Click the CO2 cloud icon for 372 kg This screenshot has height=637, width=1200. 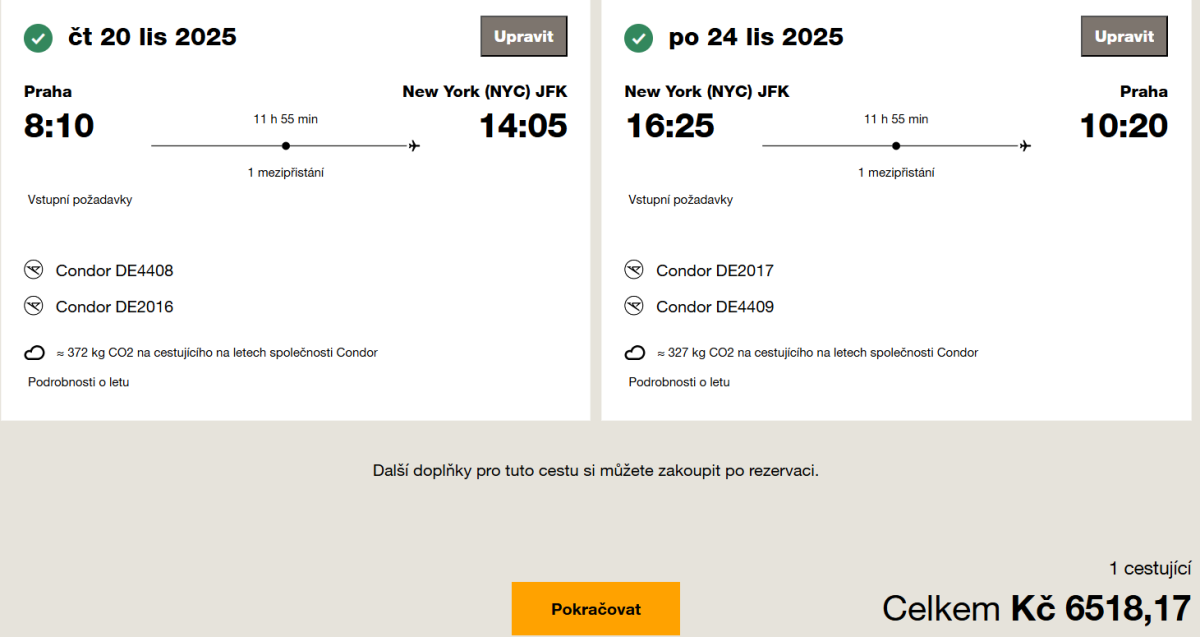click(34, 353)
